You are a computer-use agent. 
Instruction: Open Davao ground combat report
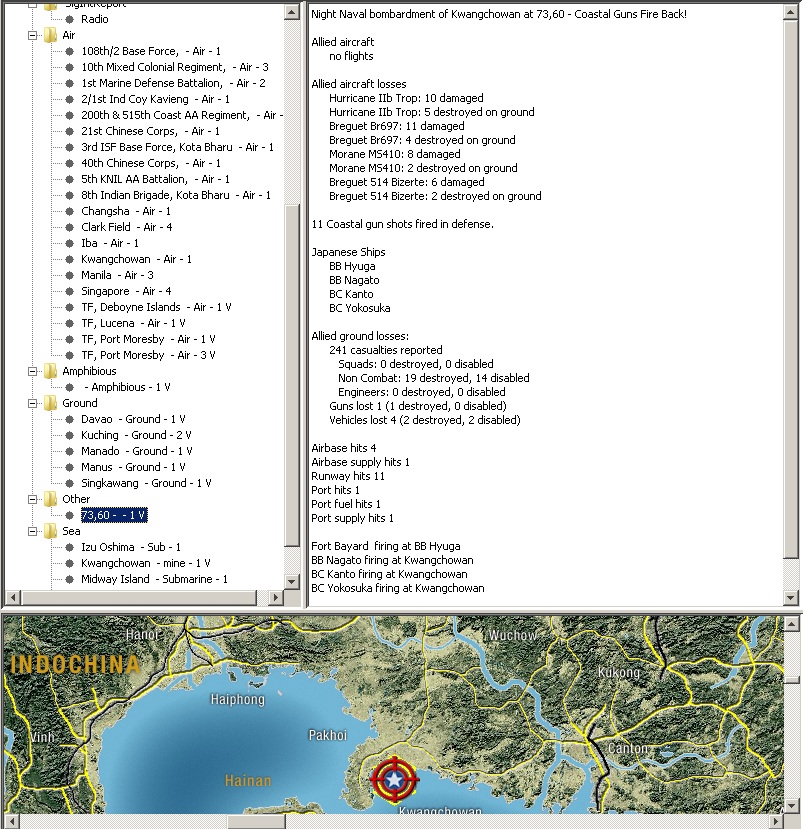133,419
